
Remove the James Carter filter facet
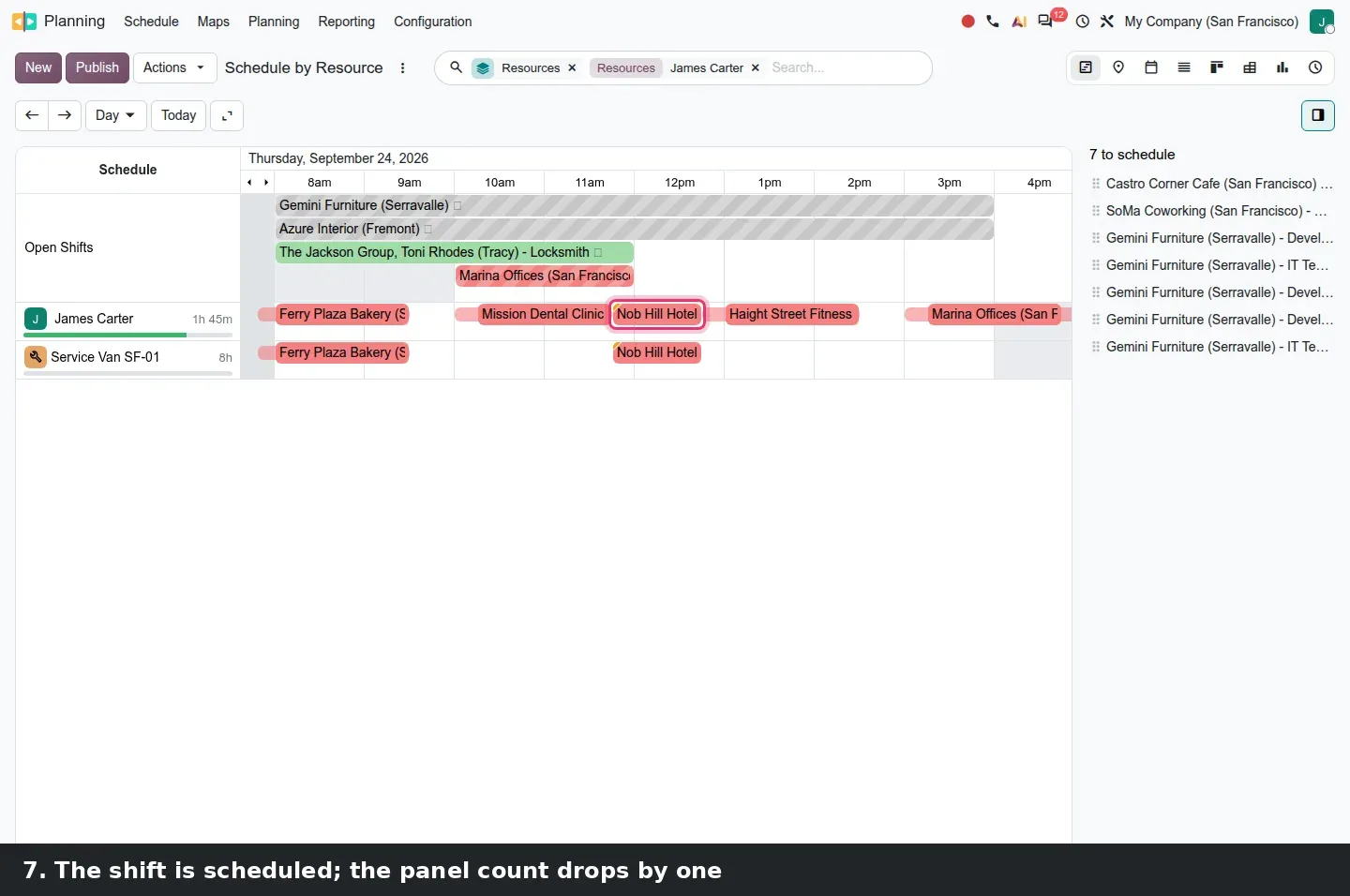coord(755,68)
